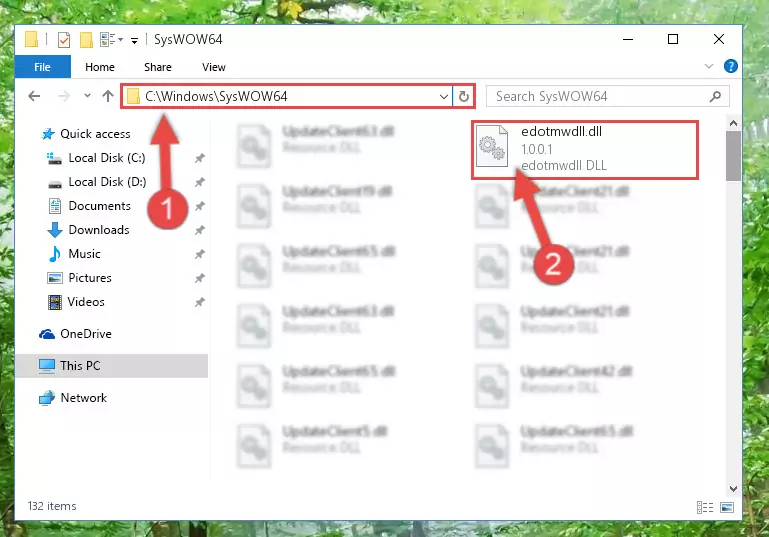The image size is (769, 537).
Task: Switch to the Share ribbon tab
Action: pyautogui.click(x=157, y=67)
